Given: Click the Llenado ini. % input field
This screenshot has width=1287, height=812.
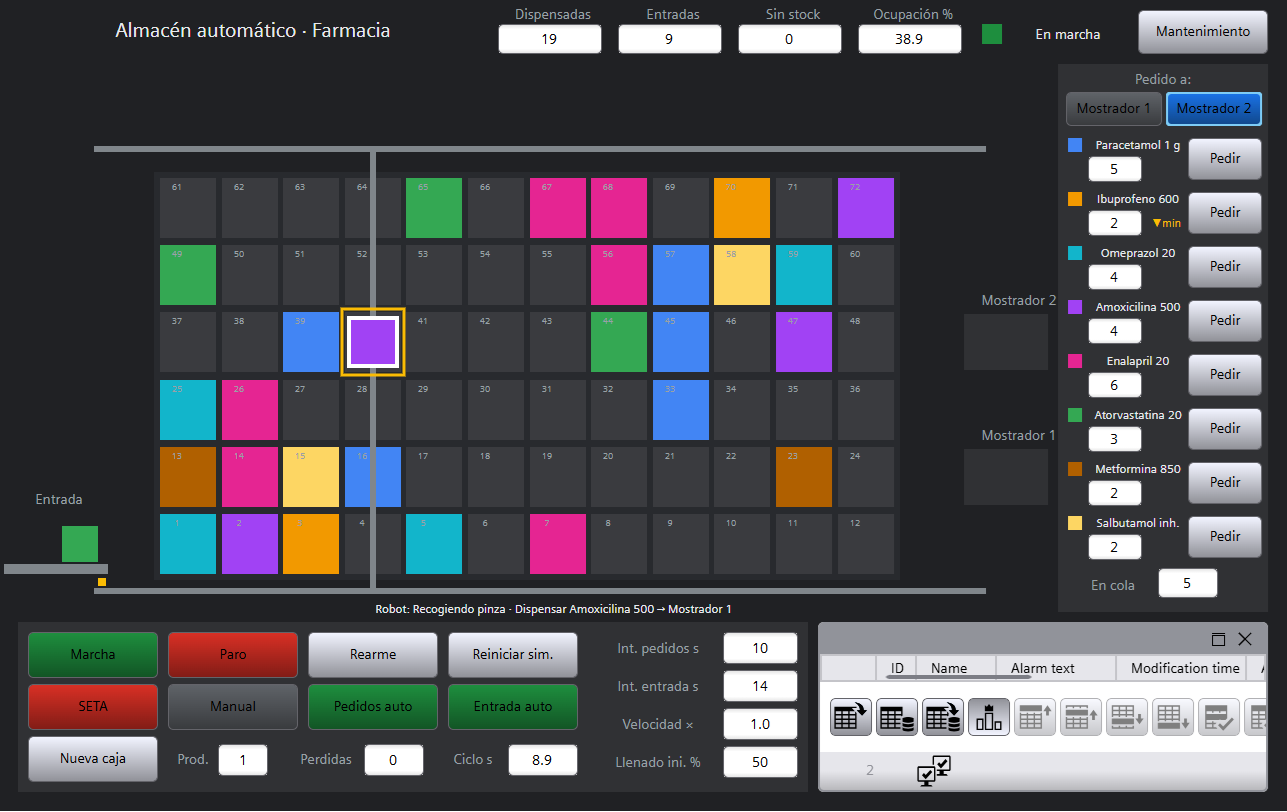Looking at the screenshot, I should [760, 762].
